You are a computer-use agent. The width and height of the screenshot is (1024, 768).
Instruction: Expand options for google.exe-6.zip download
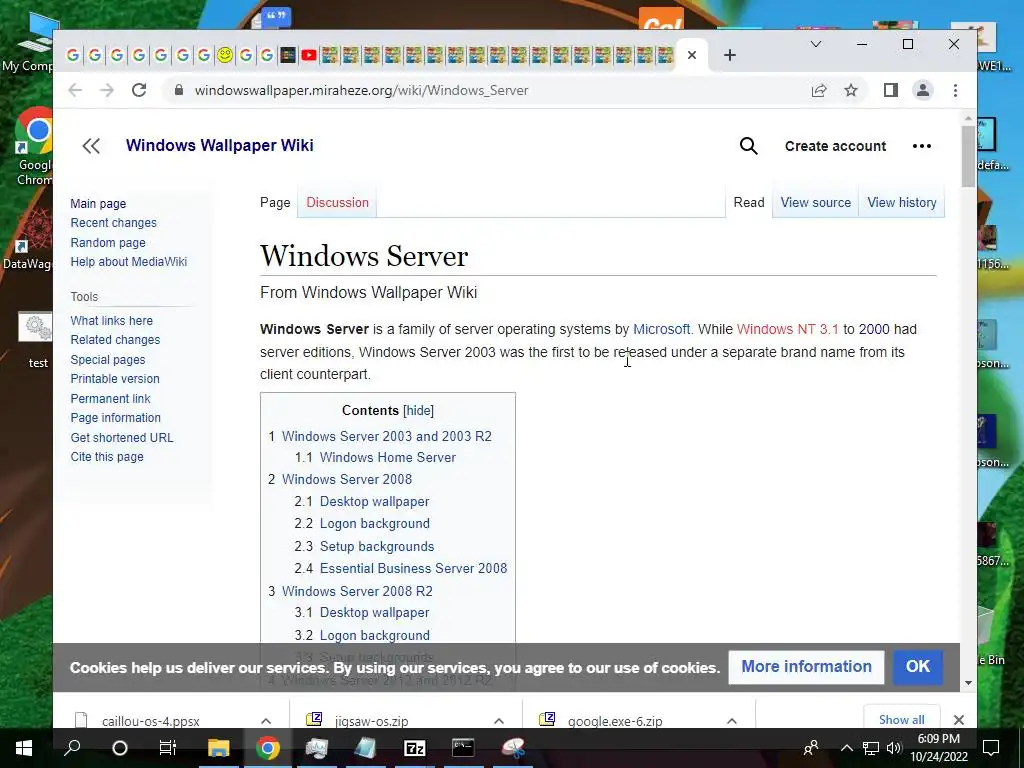coord(731,721)
